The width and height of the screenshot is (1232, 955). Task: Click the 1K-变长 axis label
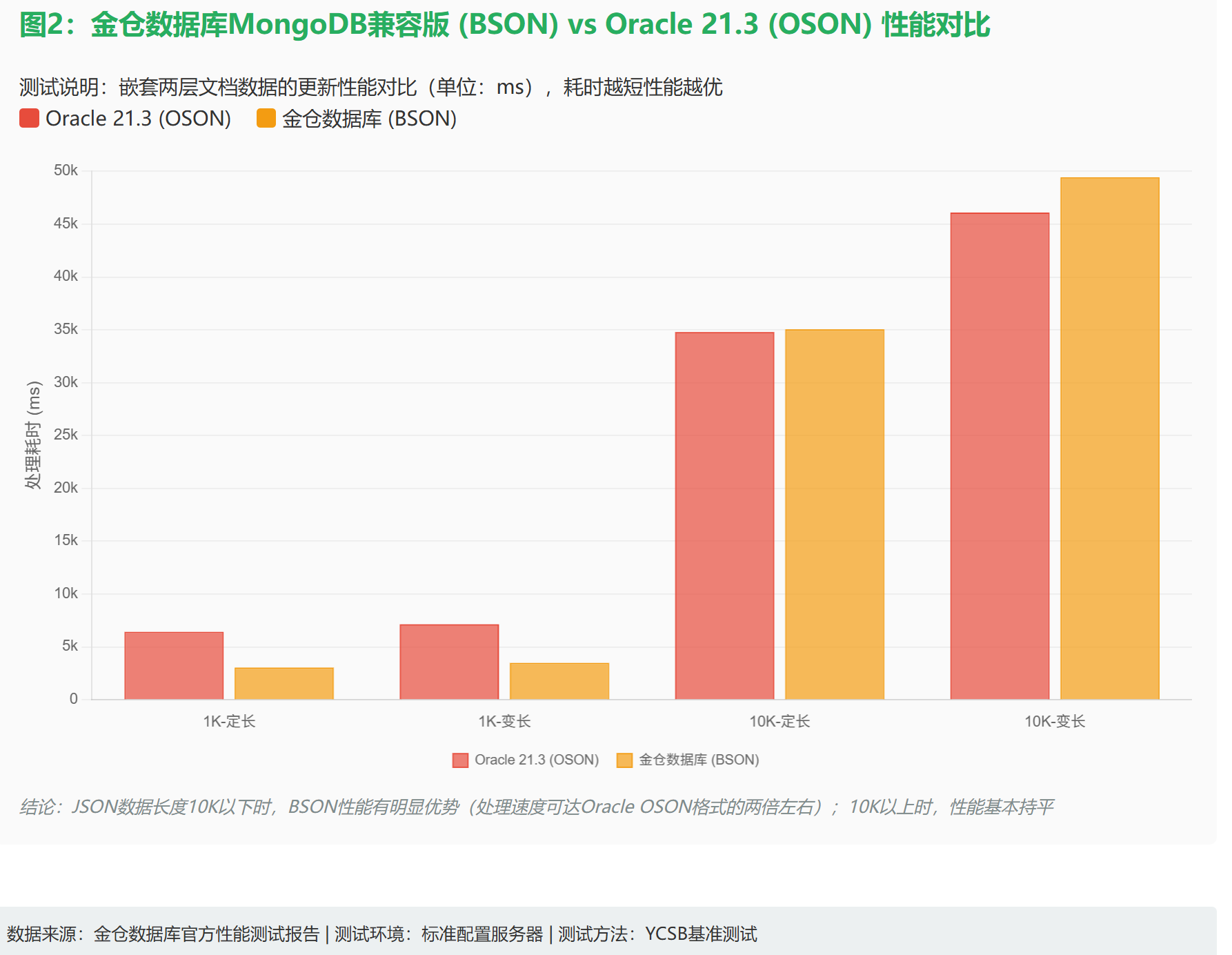504,722
